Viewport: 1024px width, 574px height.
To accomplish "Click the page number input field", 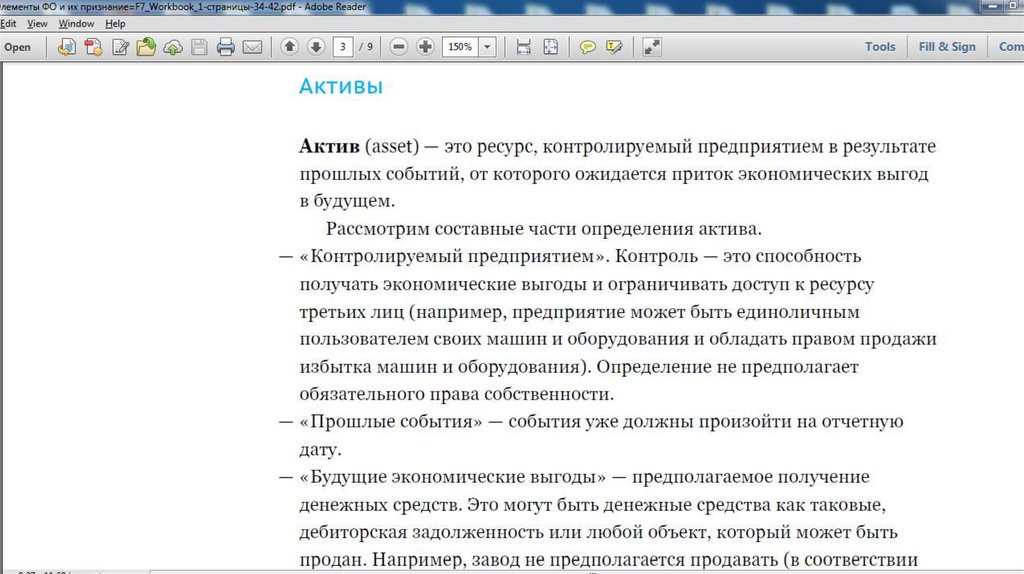I will point(344,47).
